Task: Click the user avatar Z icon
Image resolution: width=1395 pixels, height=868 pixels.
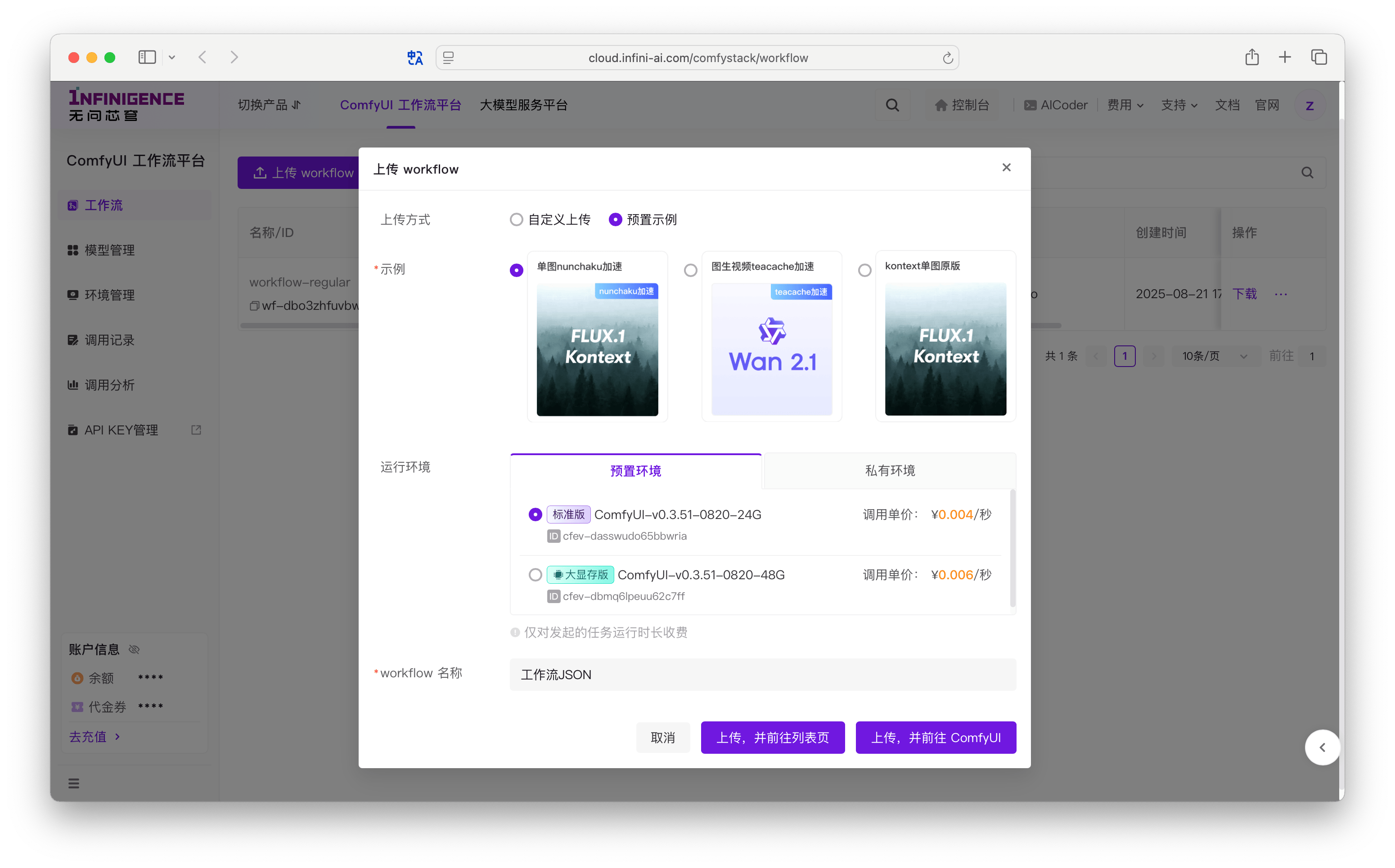Action: (x=1309, y=106)
